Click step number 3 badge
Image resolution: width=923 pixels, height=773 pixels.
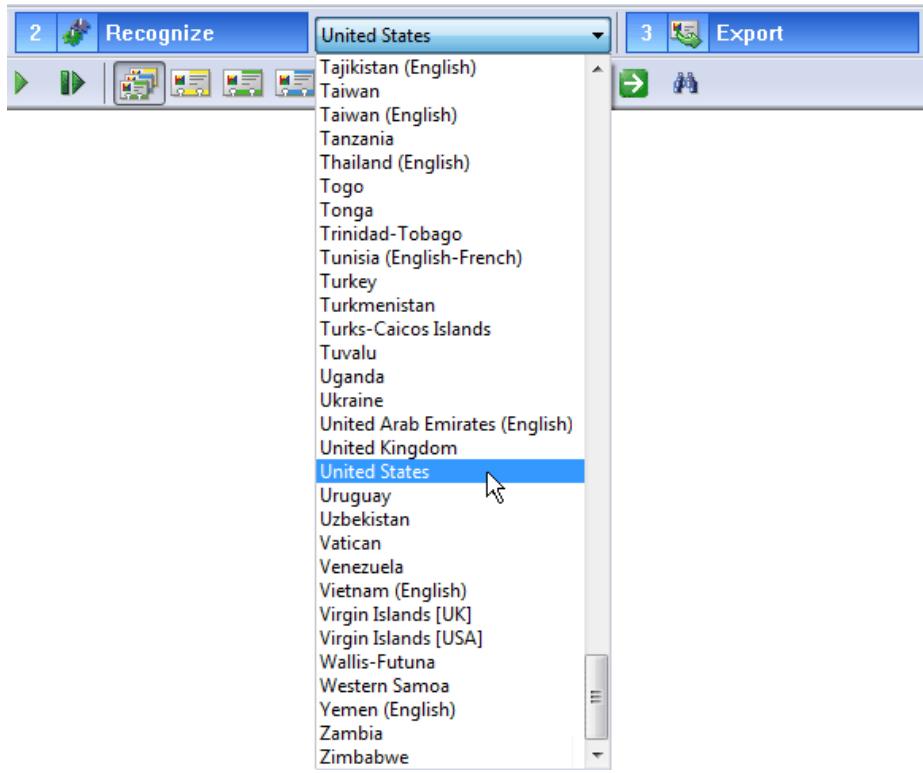pyautogui.click(x=646, y=33)
